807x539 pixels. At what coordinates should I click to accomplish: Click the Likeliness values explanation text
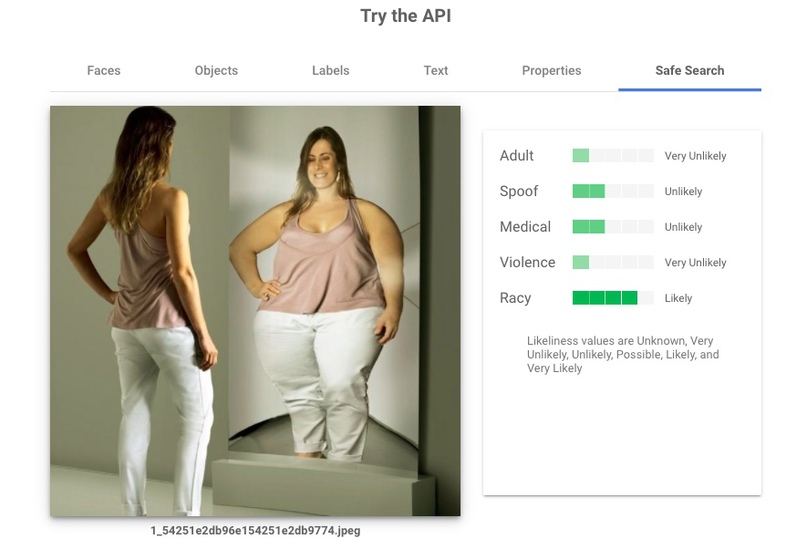tap(623, 354)
